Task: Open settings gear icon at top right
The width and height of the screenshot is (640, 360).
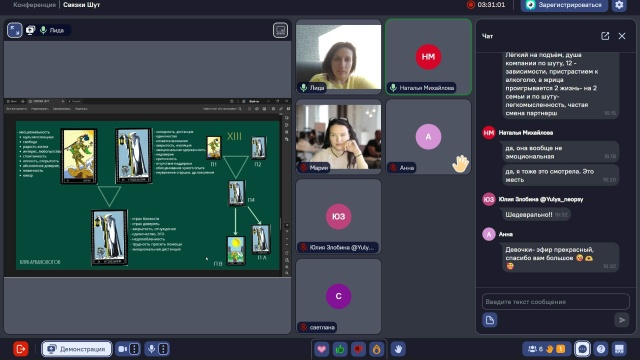Action: coord(619,5)
